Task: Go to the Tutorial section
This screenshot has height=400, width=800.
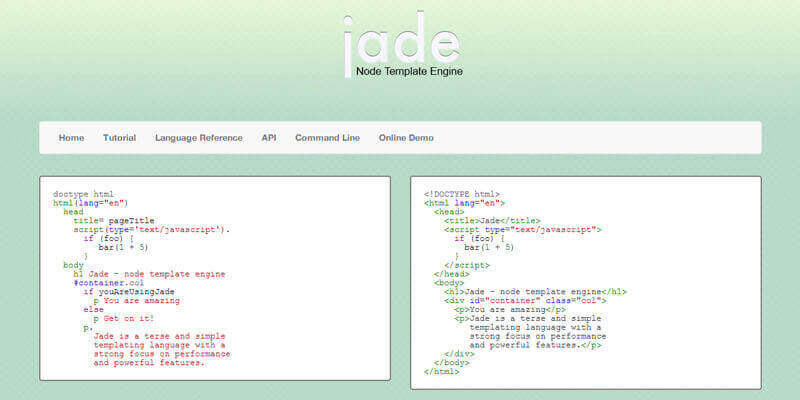Action: pyautogui.click(x=119, y=138)
